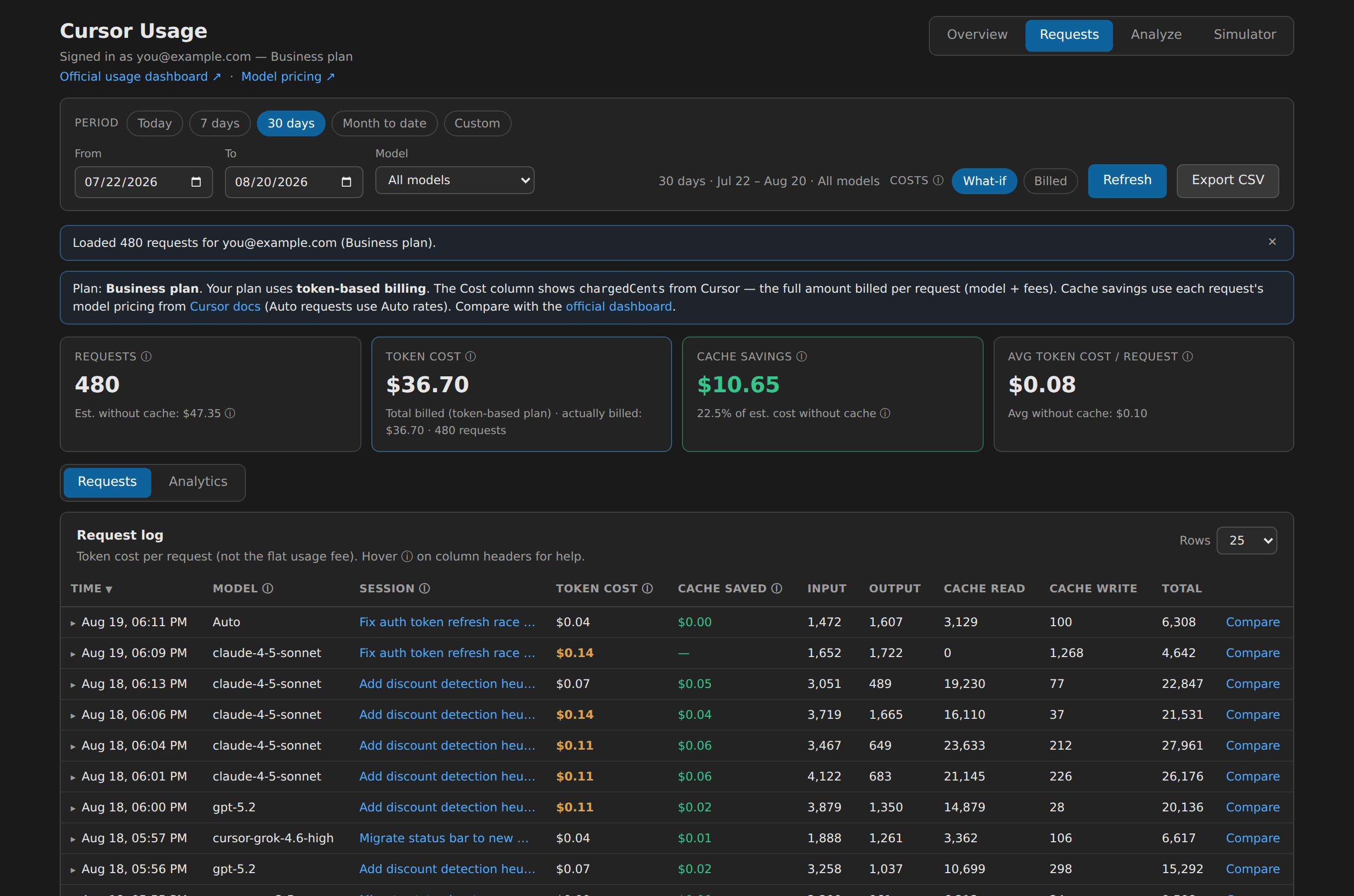Click the SESSION column header info icon
Screen dimensions: 1354x896
[x=425, y=588]
